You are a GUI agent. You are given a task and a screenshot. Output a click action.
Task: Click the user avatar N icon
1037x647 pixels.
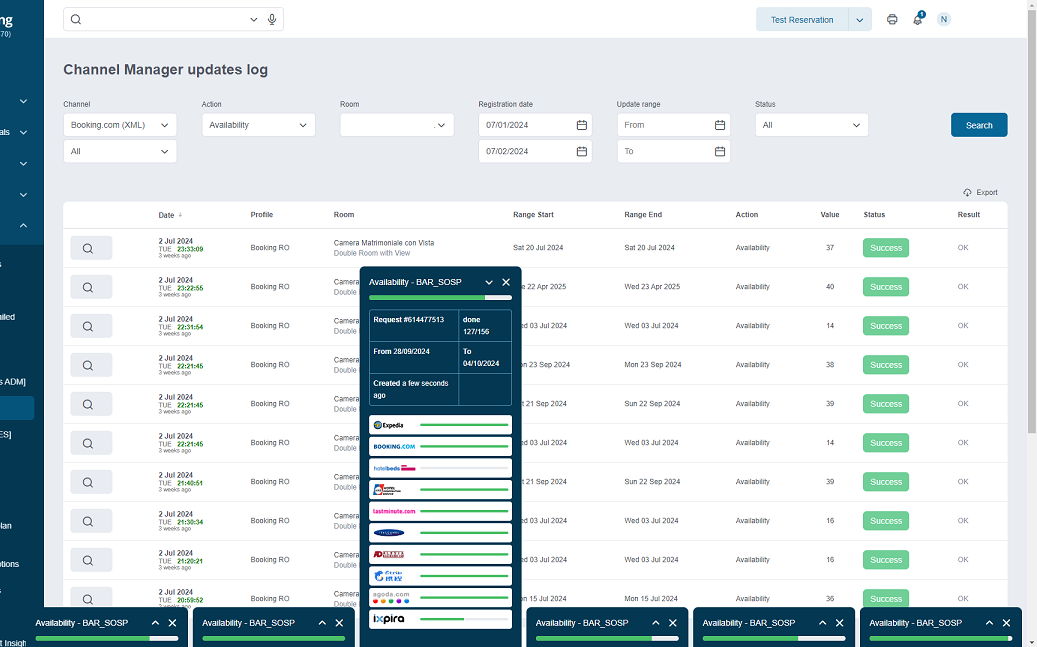tap(943, 19)
